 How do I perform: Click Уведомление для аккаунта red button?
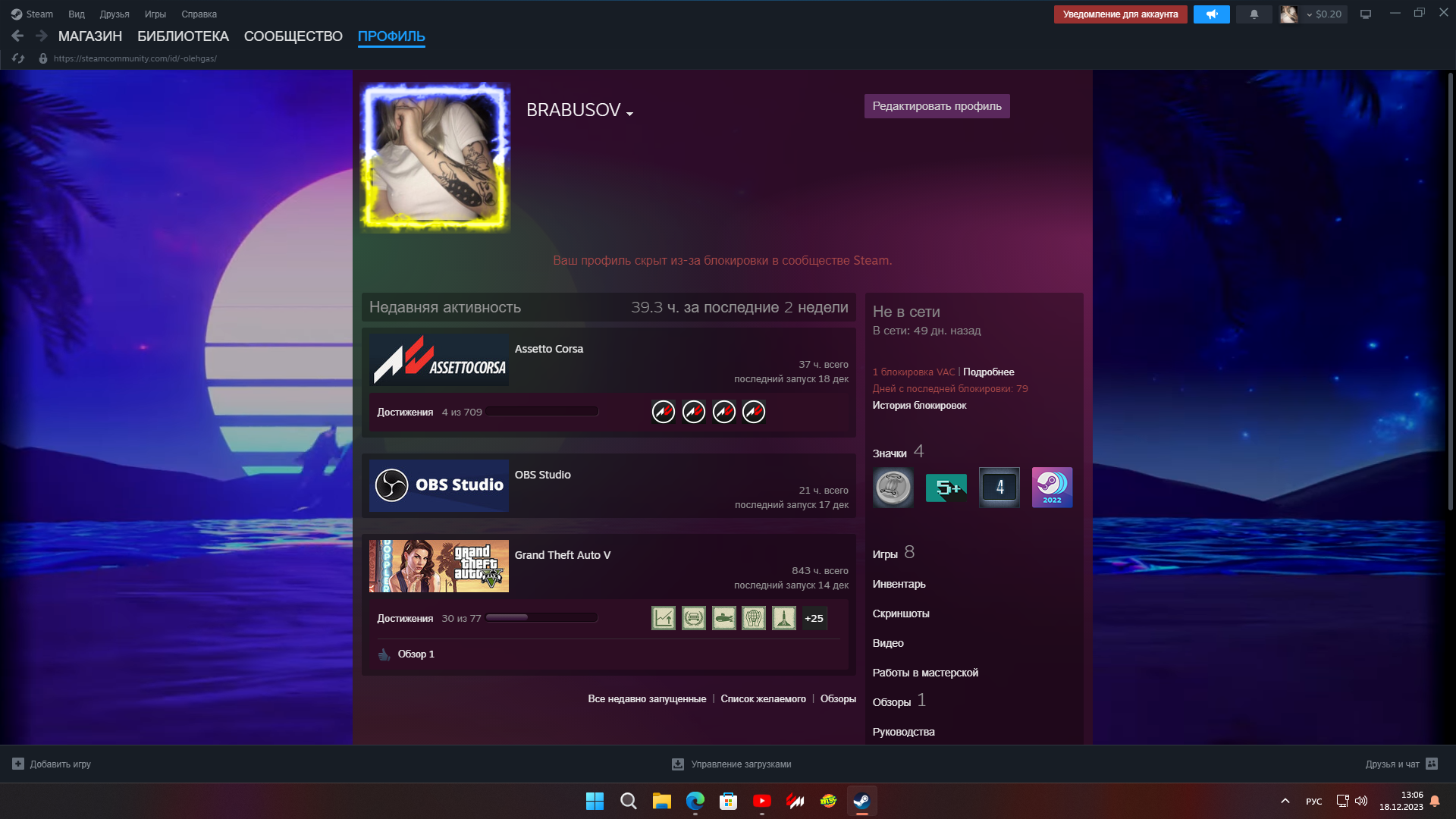click(1120, 14)
